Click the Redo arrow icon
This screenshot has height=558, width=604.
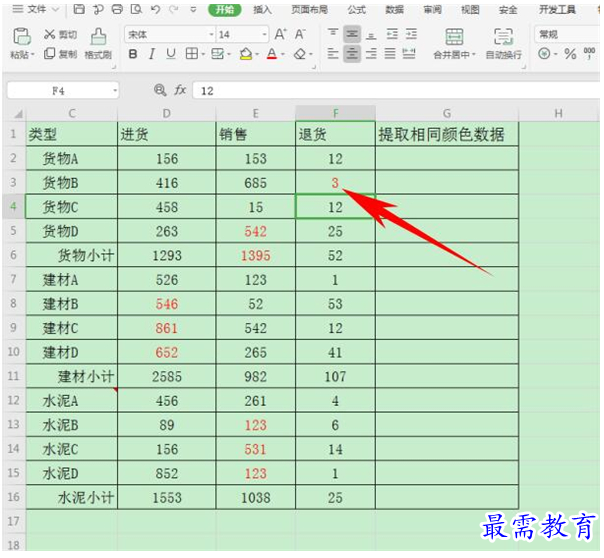tap(174, 9)
